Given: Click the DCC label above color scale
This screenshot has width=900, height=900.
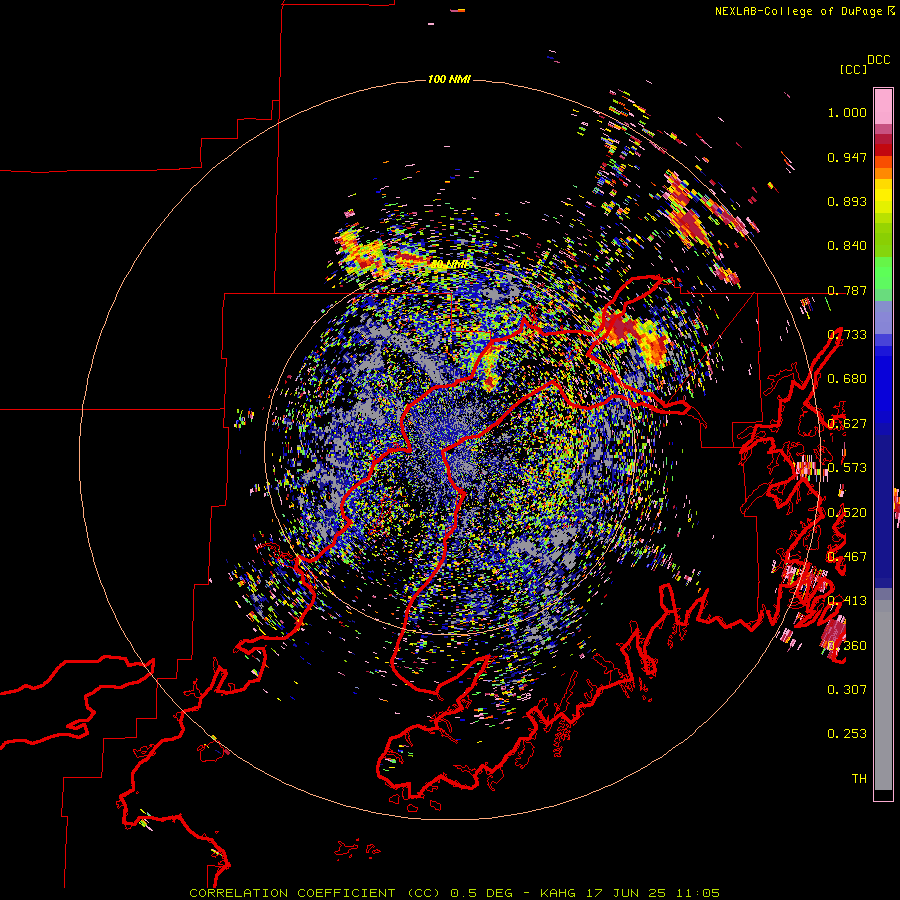Looking at the screenshot, I should (879, 60).
